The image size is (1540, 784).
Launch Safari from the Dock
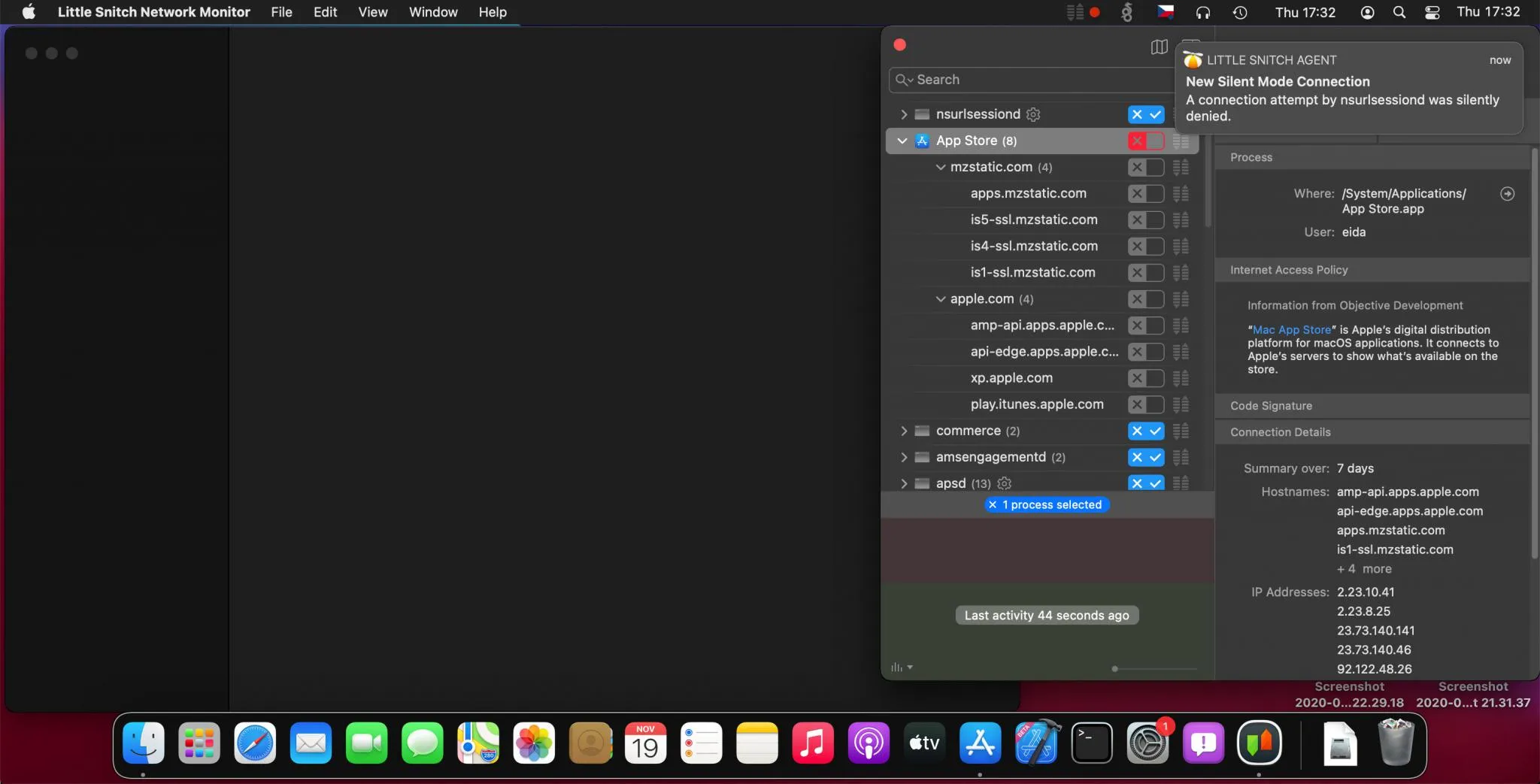(x=255, y=743)
